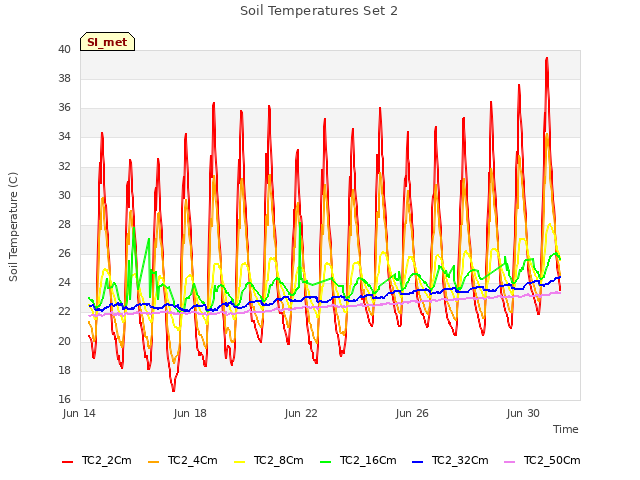The height and width of the screenshot is (480, 640).
Task: Select the TC2_16Cm legend label
Action: coord(368,460)
